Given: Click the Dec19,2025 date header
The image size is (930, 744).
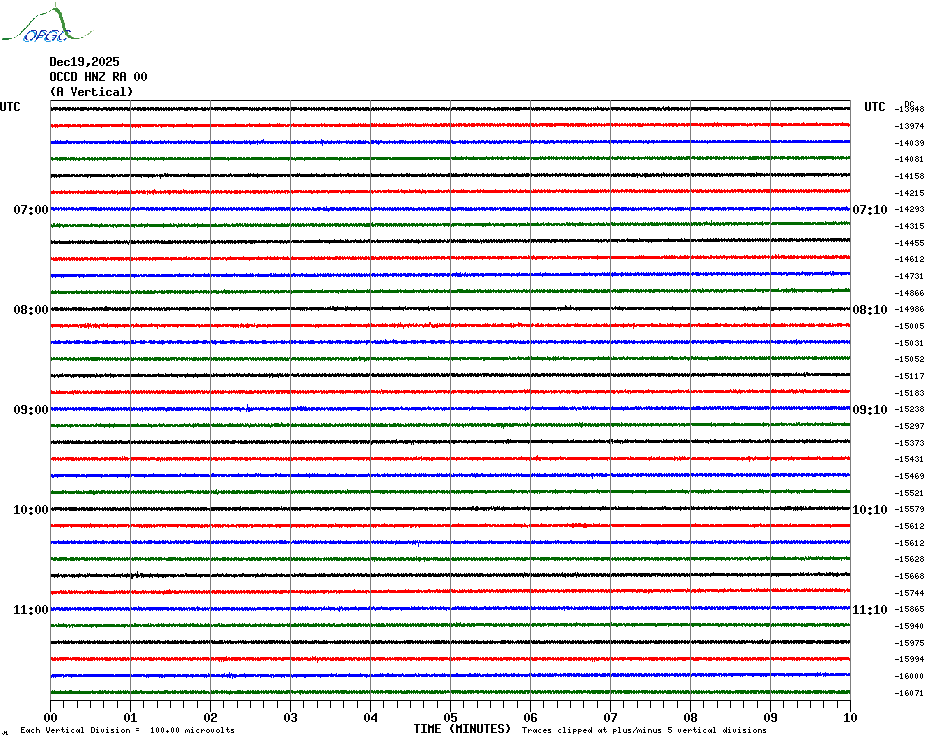Looking at the screenshot, I should (84, 62).
